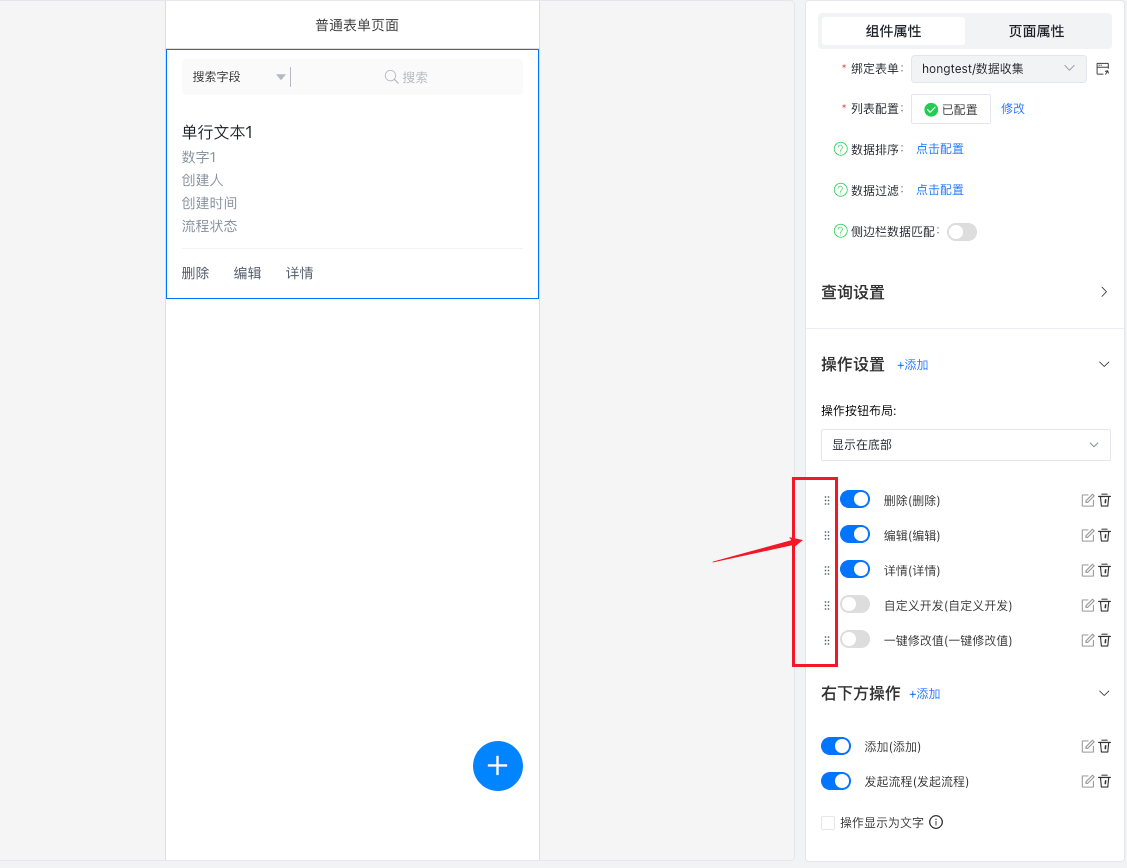
Task: Select the 组件属性 tab
Action: [893, 31]
